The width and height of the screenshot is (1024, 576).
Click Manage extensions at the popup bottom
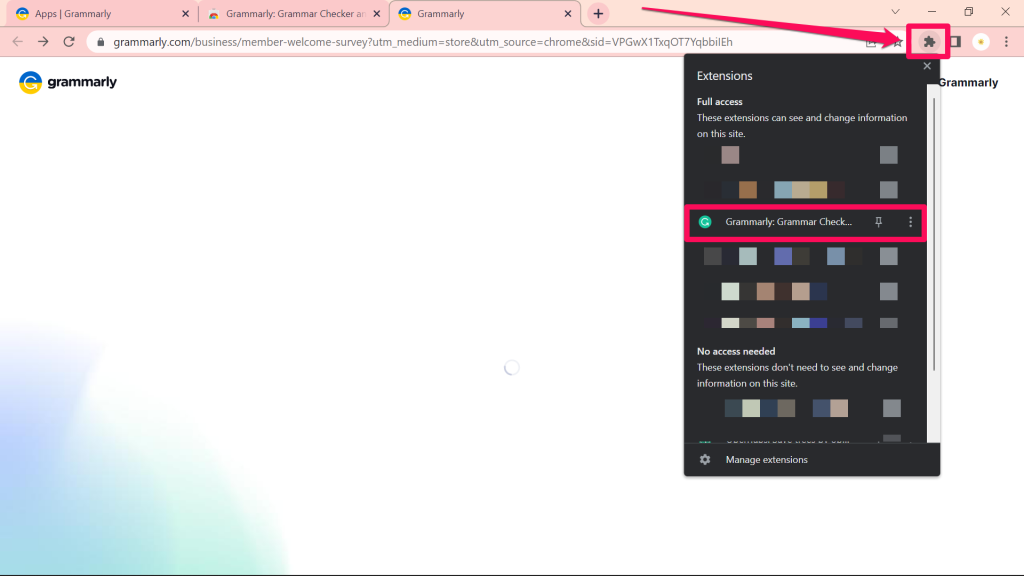coord(766,459)
